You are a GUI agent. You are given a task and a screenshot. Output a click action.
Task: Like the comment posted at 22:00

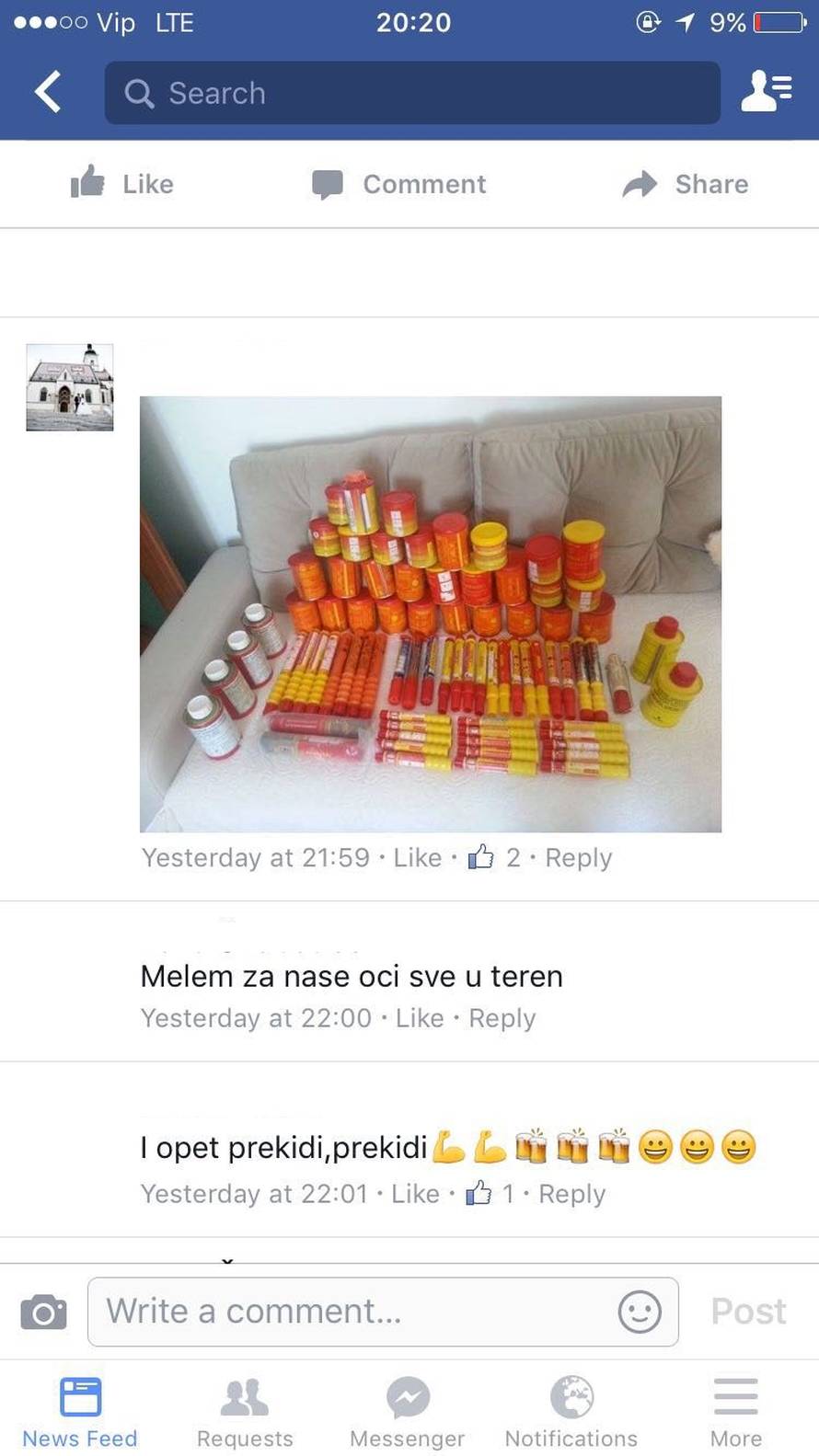[420, 1018]
